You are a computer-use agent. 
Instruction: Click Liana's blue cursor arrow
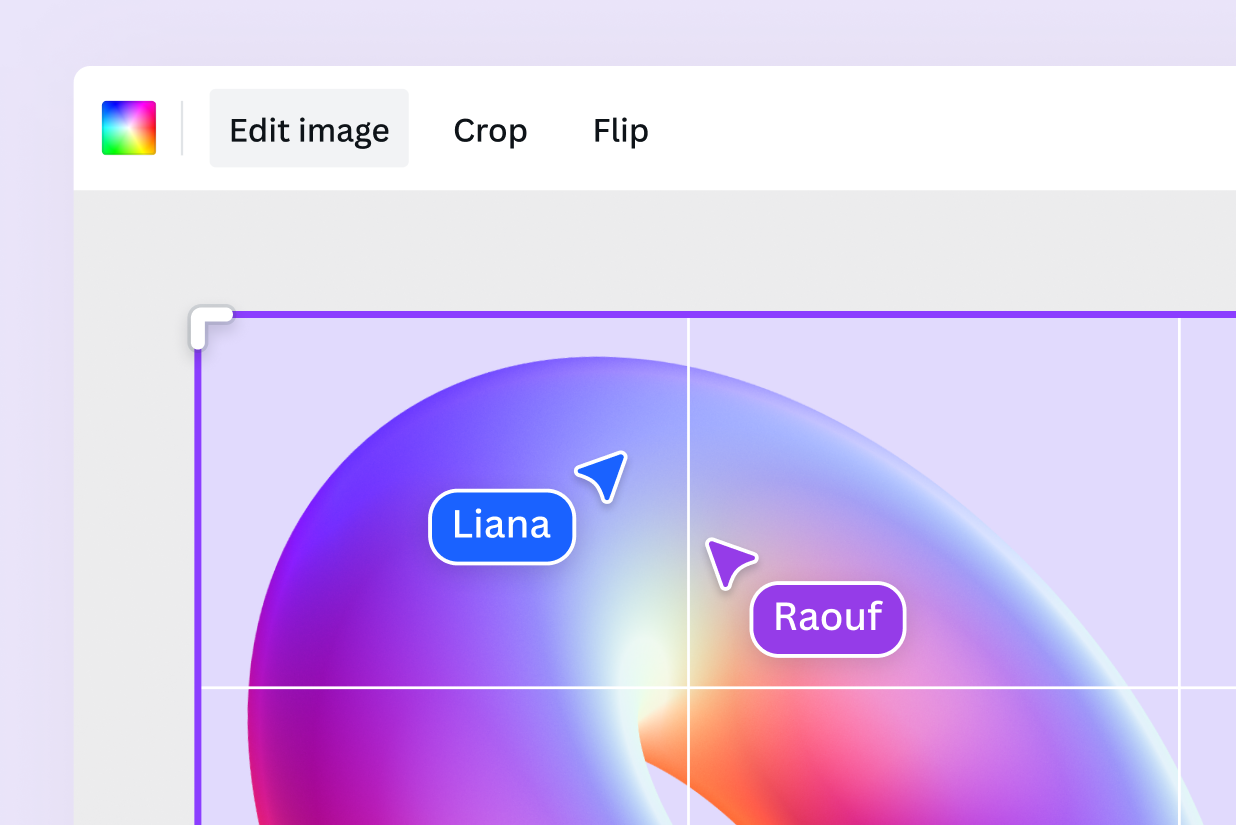pos(606,473)
